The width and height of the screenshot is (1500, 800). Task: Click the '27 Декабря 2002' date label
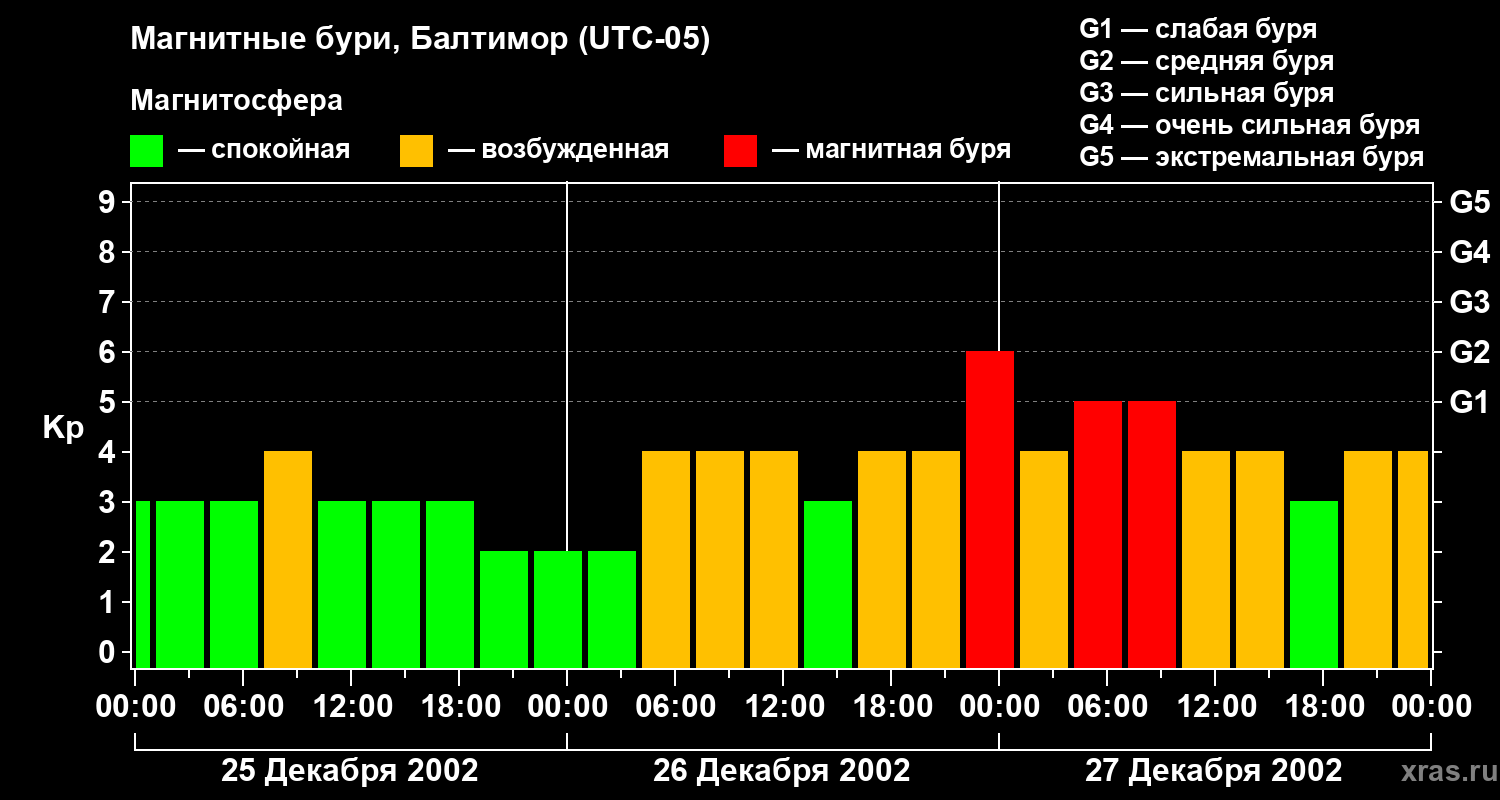tap(1214, 771)
